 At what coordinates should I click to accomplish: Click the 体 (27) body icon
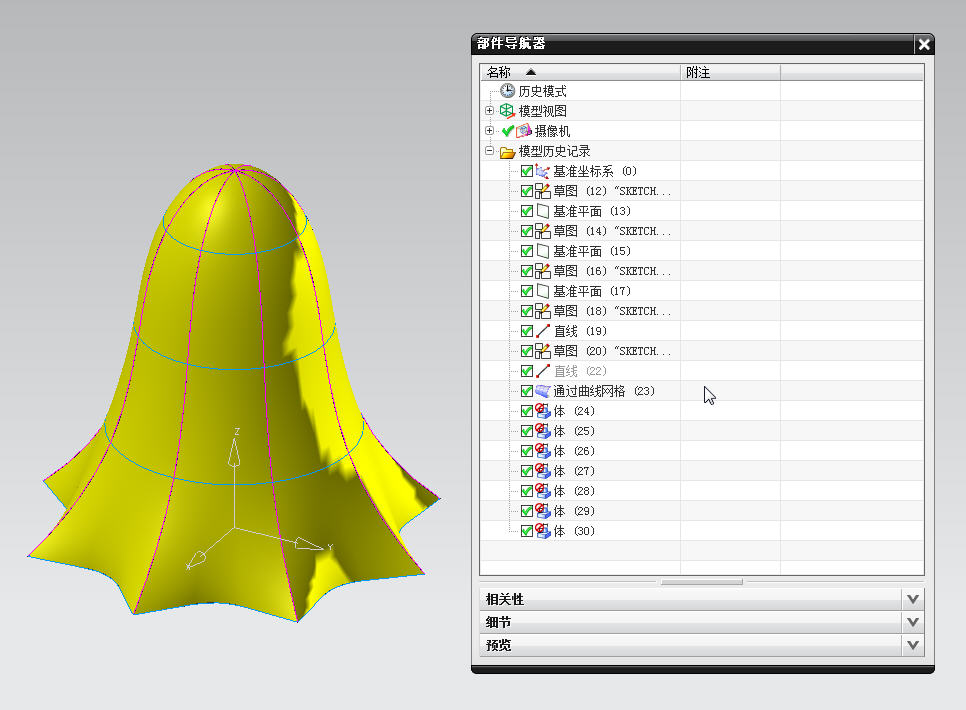pyautogui.click(x=542, y=471)
